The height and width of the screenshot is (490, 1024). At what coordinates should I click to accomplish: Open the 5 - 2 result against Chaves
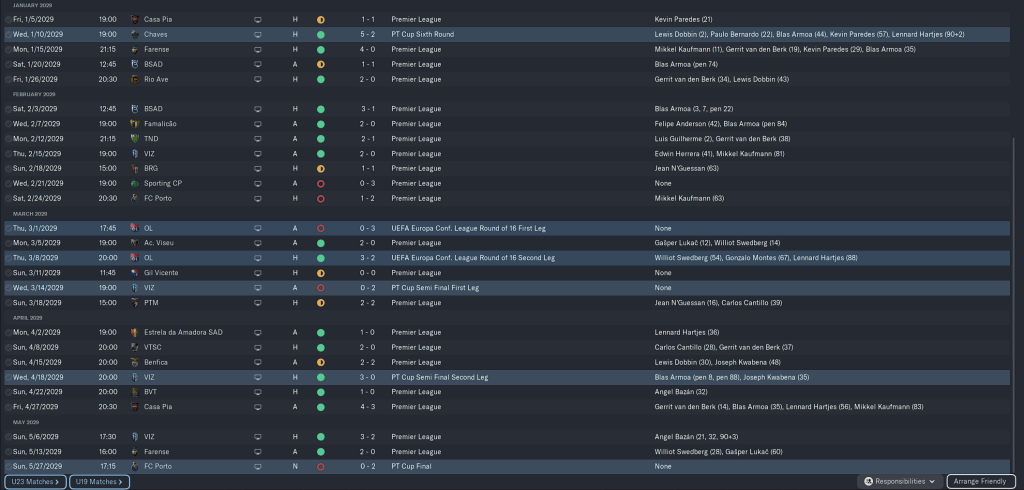[369, 34]
